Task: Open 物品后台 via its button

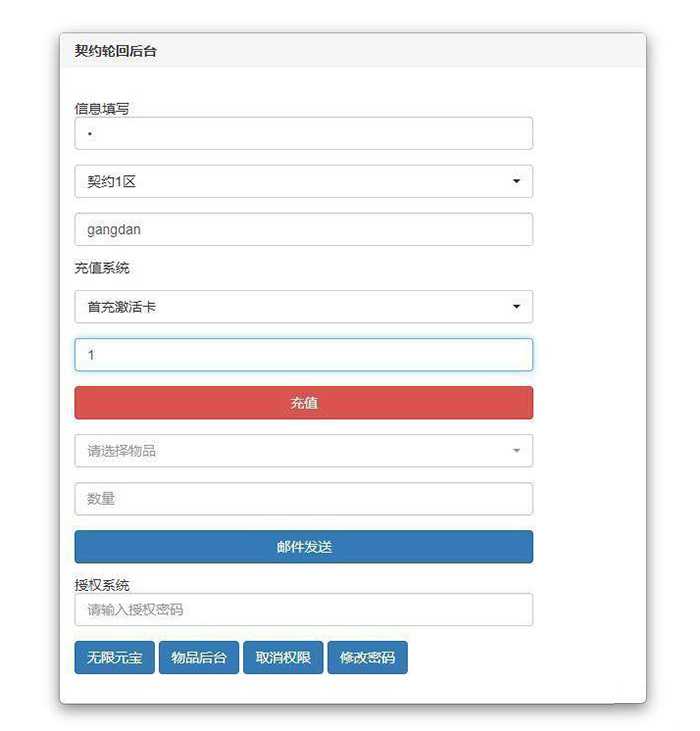Action: 199,658
